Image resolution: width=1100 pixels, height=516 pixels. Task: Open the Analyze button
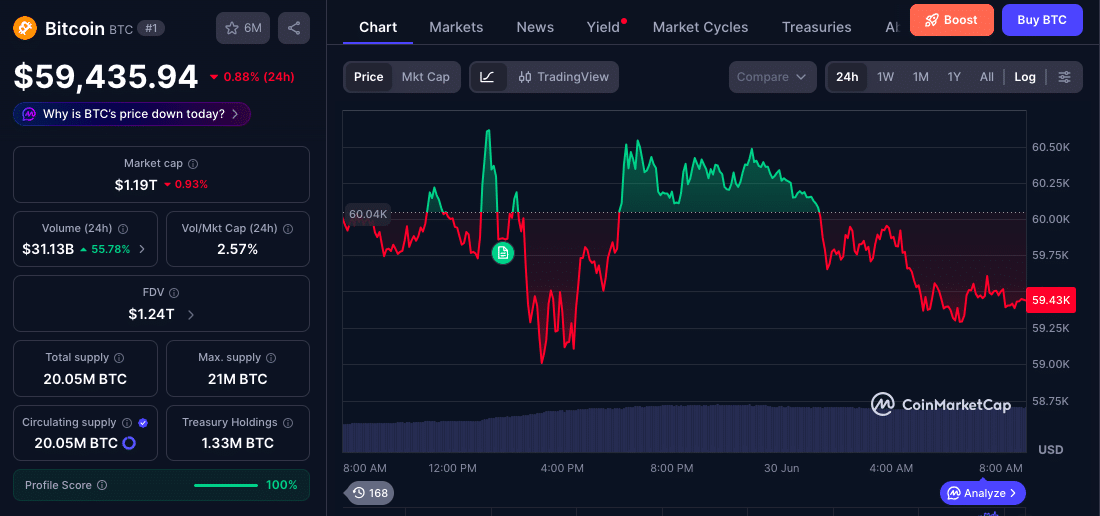(982, 493)
